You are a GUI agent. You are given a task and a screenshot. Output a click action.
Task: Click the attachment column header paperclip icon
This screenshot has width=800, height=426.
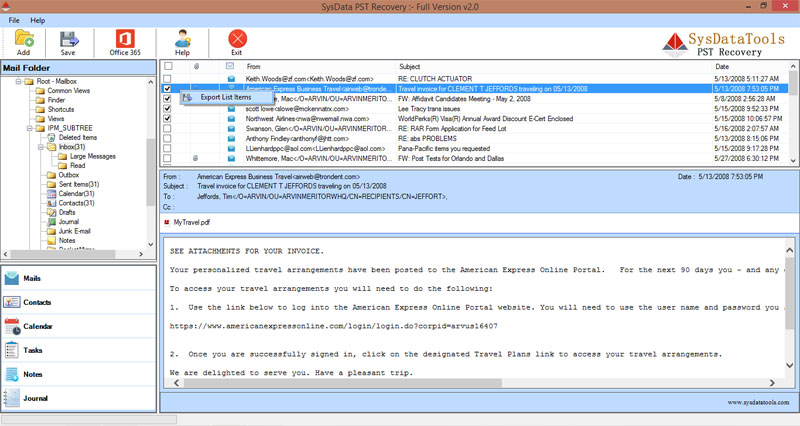196,66
